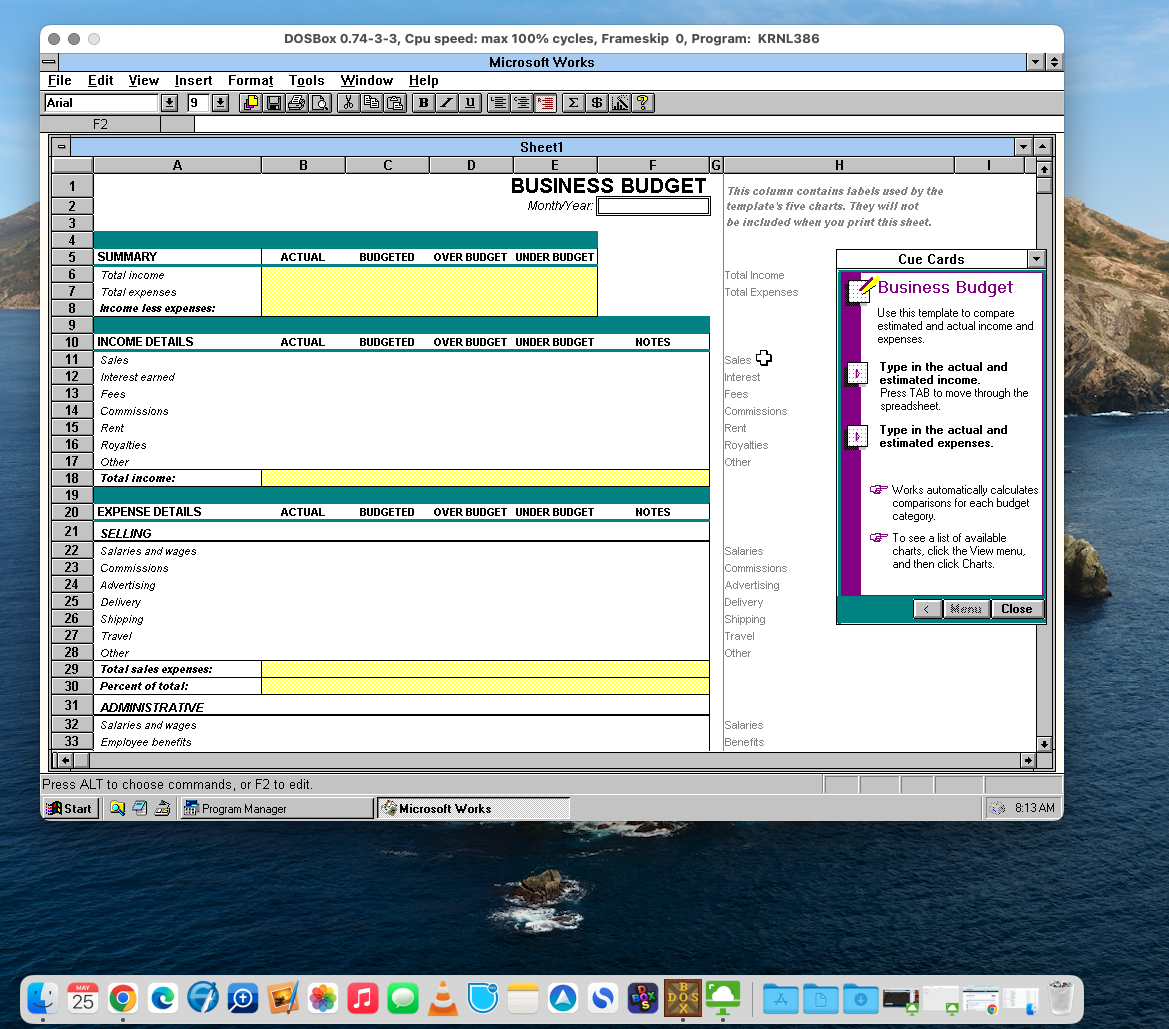Image resolution: width=1169 pixels, height=1029 pixels.
Task: Switch to Program Manager on taskbar
Action: click(276, 808)
